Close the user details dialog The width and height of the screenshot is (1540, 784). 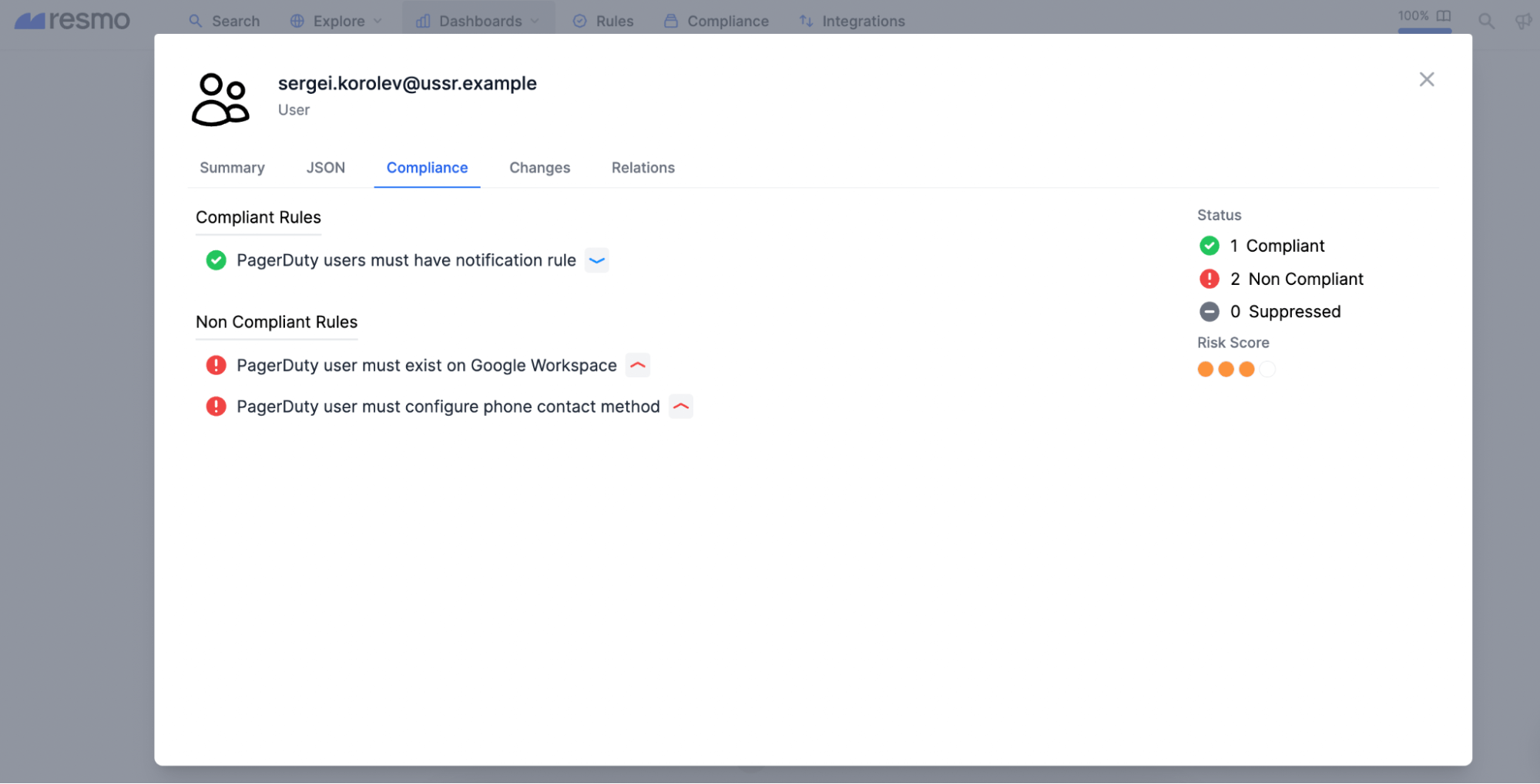tap(1426, 79)
